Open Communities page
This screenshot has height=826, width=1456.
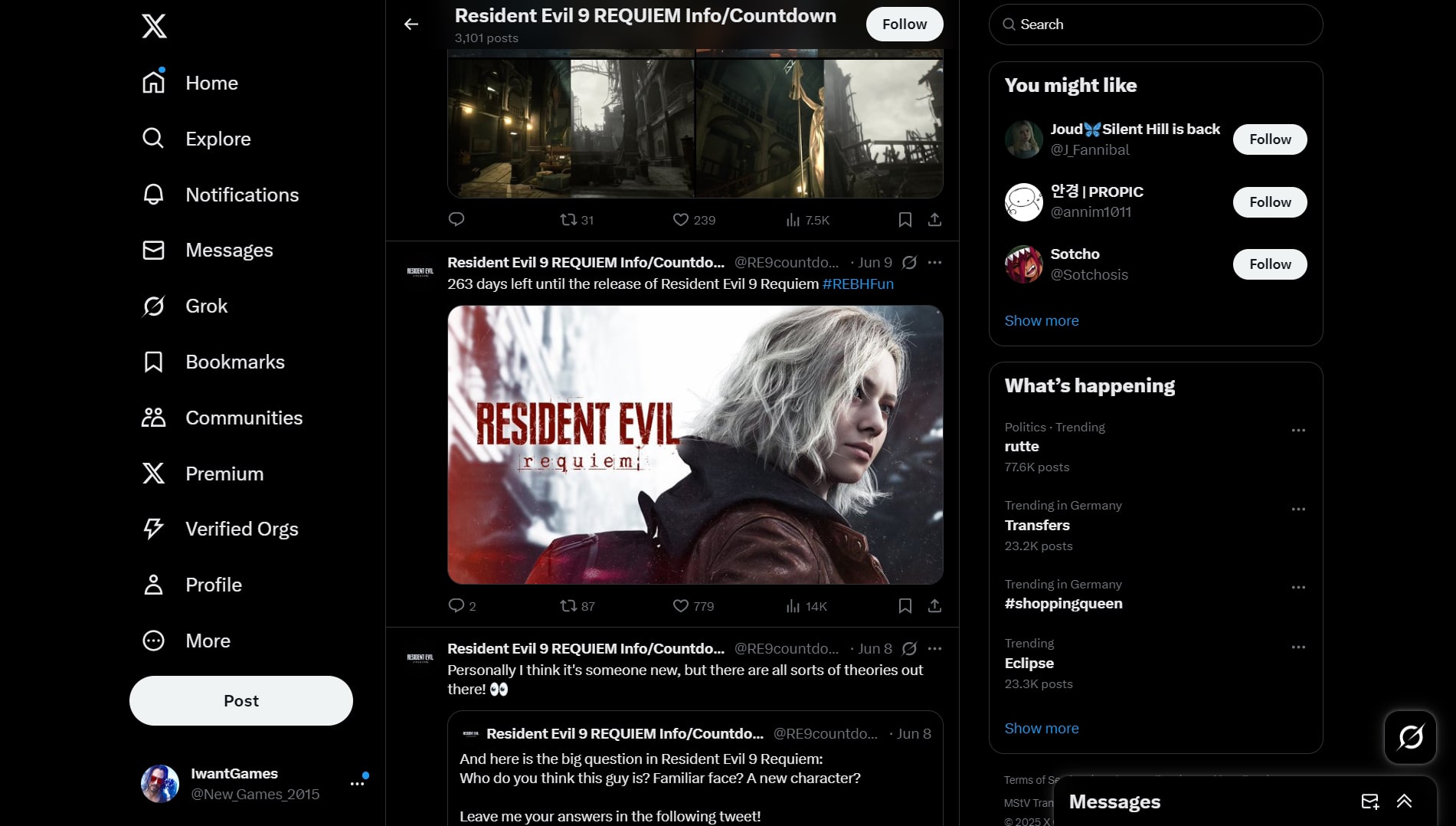pyautogui.click(x=222, y=418)
